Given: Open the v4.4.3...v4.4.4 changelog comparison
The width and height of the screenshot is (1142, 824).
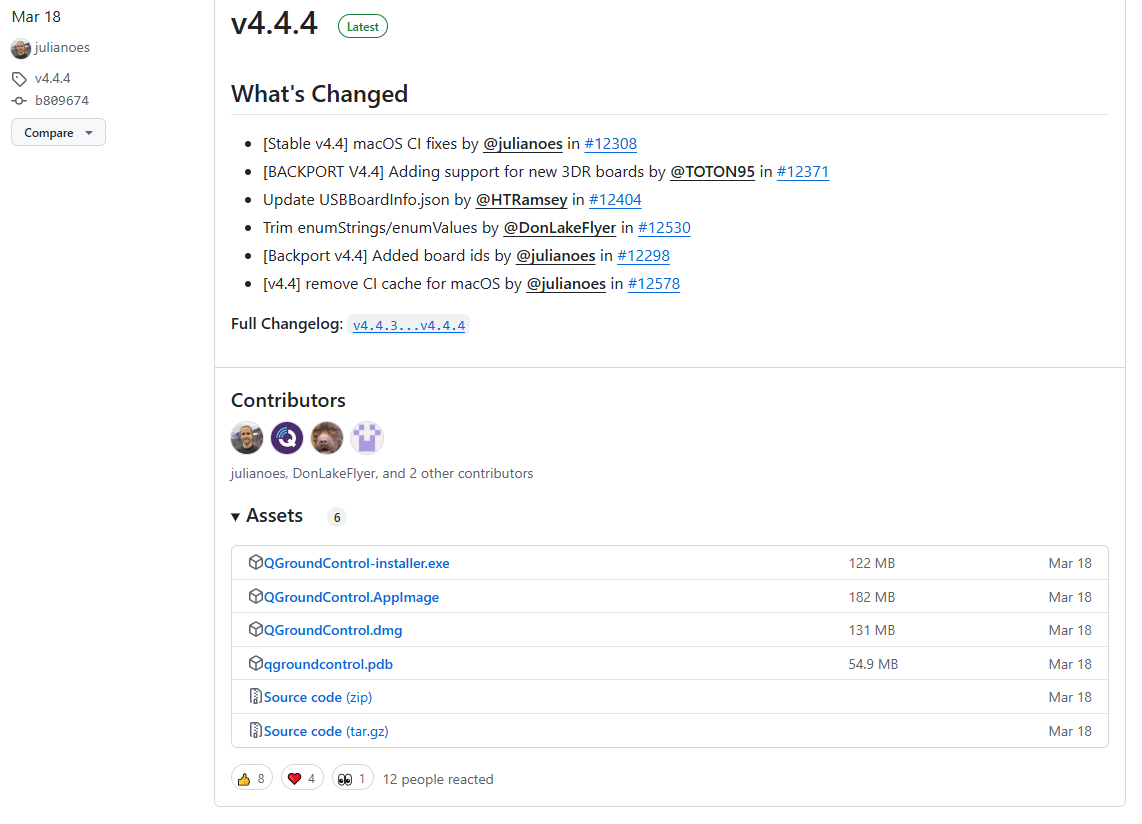Looking at the screenshot, I should click(x=408, y=324).
